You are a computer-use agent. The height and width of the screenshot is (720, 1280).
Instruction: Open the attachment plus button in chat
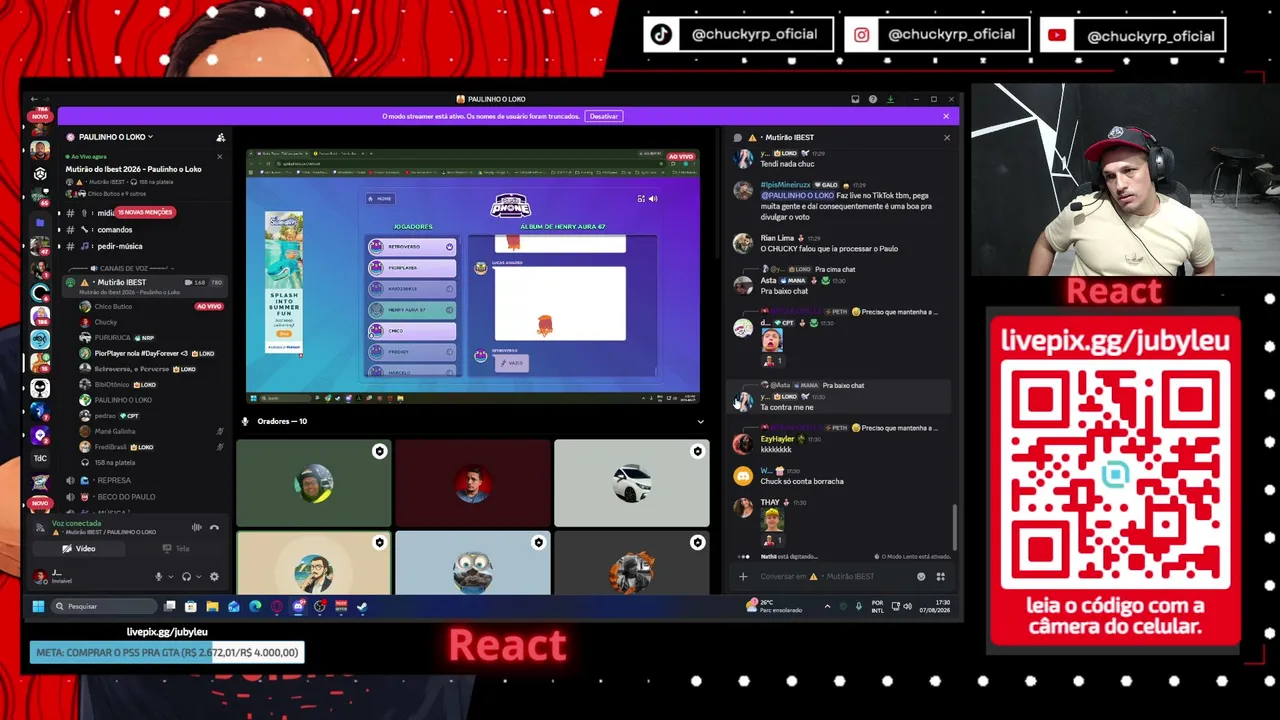pyautogui.click(x=743, y=576)
